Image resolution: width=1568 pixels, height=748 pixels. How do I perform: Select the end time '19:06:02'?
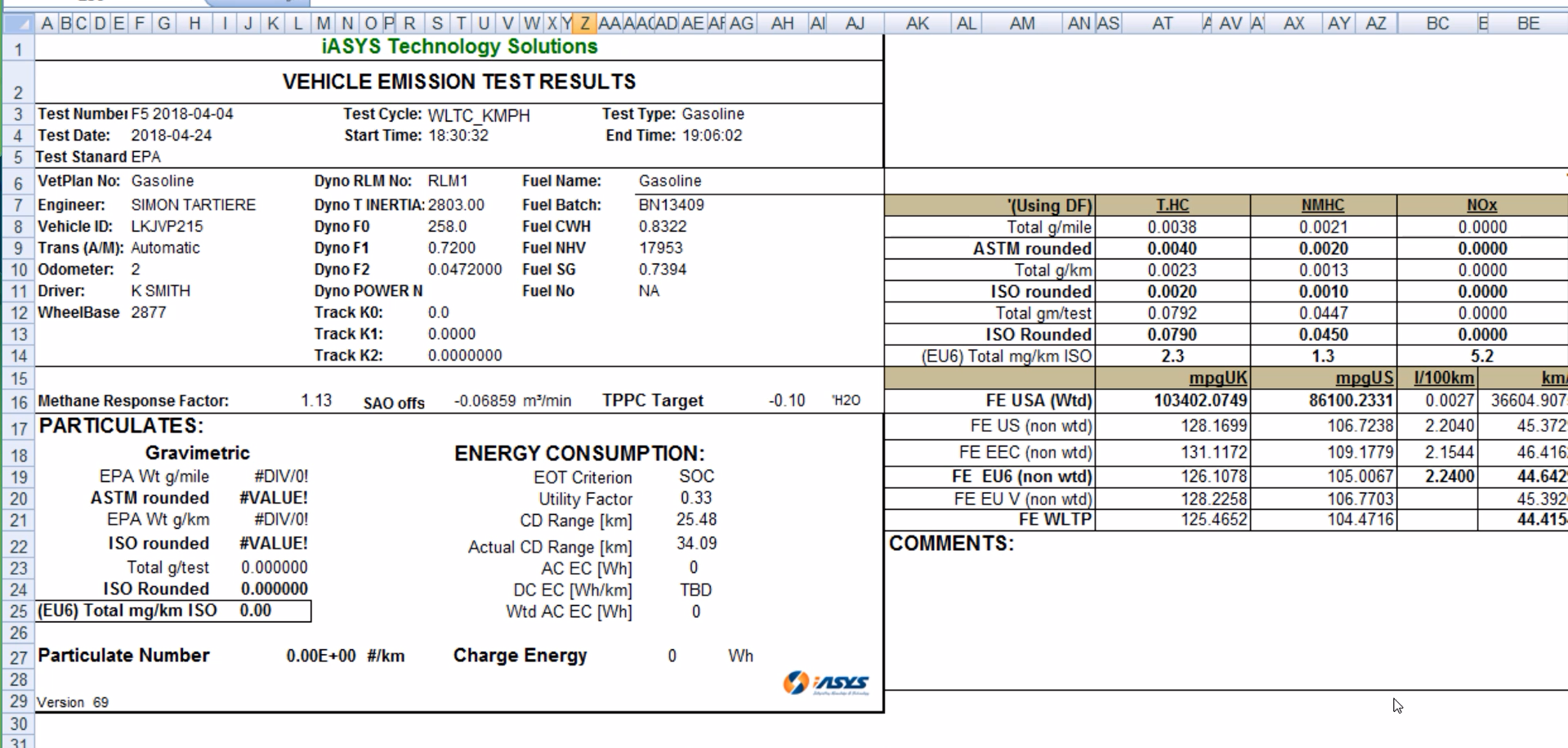click(x=713, y=136)
